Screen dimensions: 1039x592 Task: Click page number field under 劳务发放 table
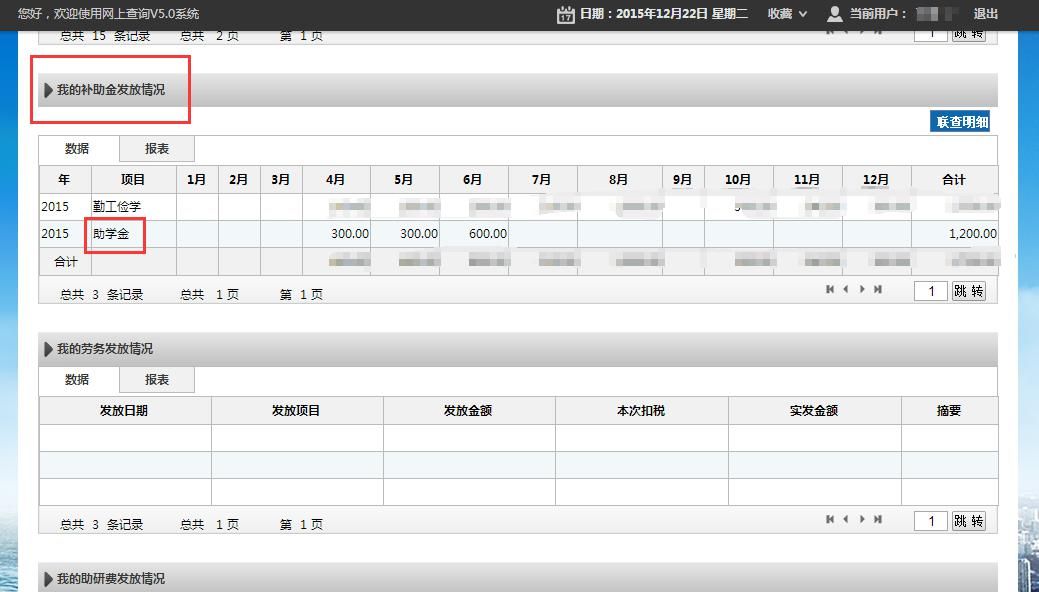pyautogui.click(x=930, y=521)
